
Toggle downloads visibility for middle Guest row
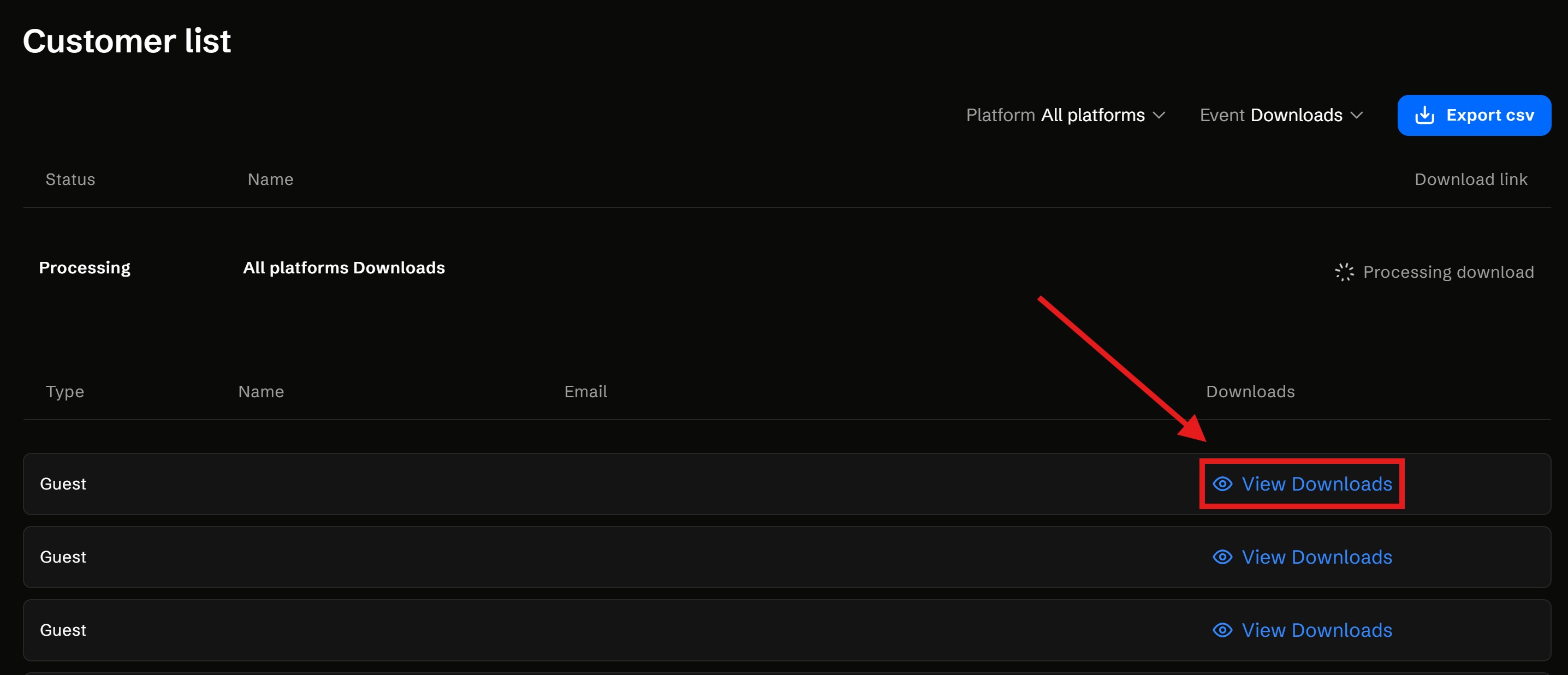(x=1302, y=557)
